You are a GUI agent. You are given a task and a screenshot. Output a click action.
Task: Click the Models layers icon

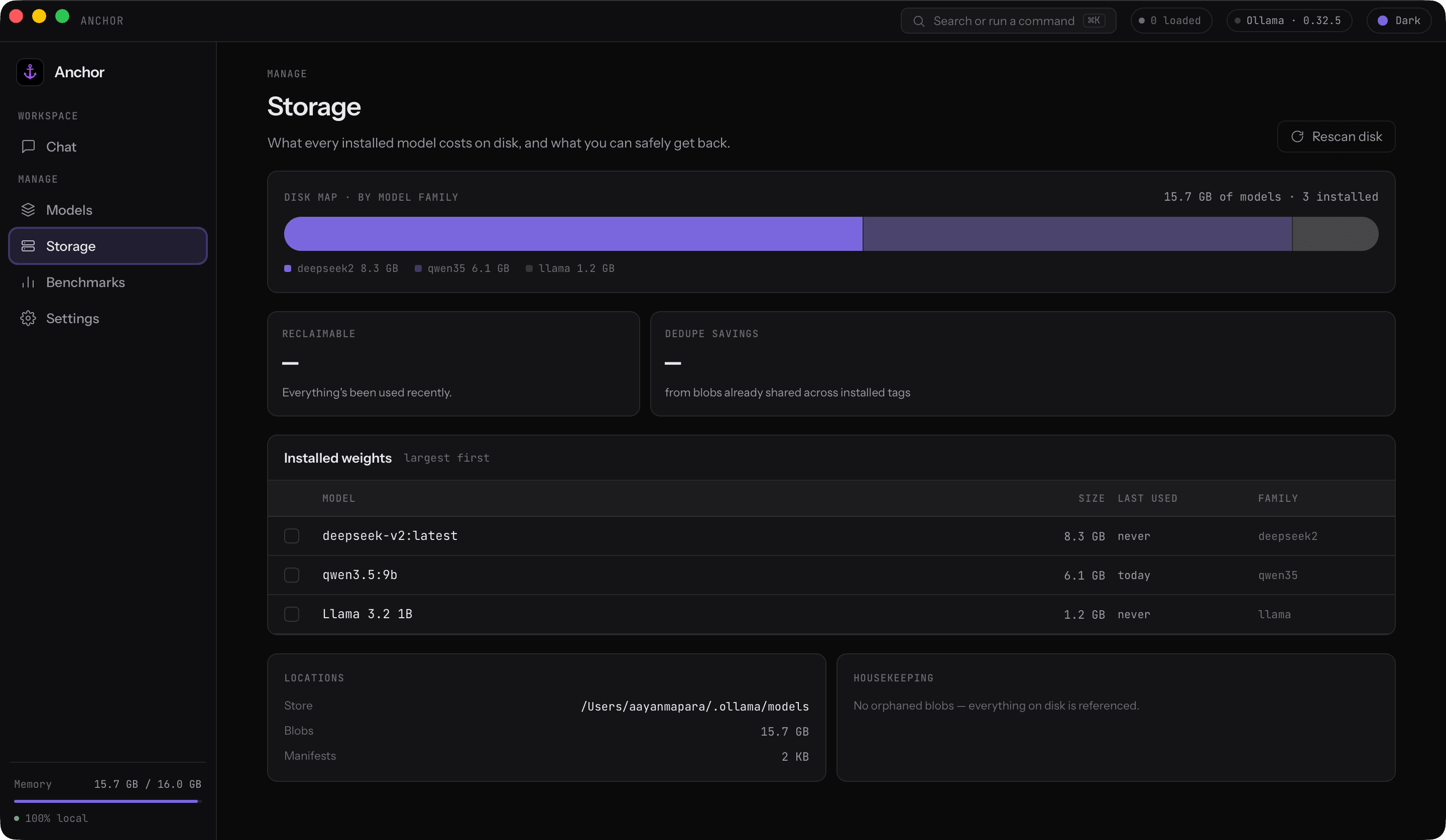pos(28,210)
